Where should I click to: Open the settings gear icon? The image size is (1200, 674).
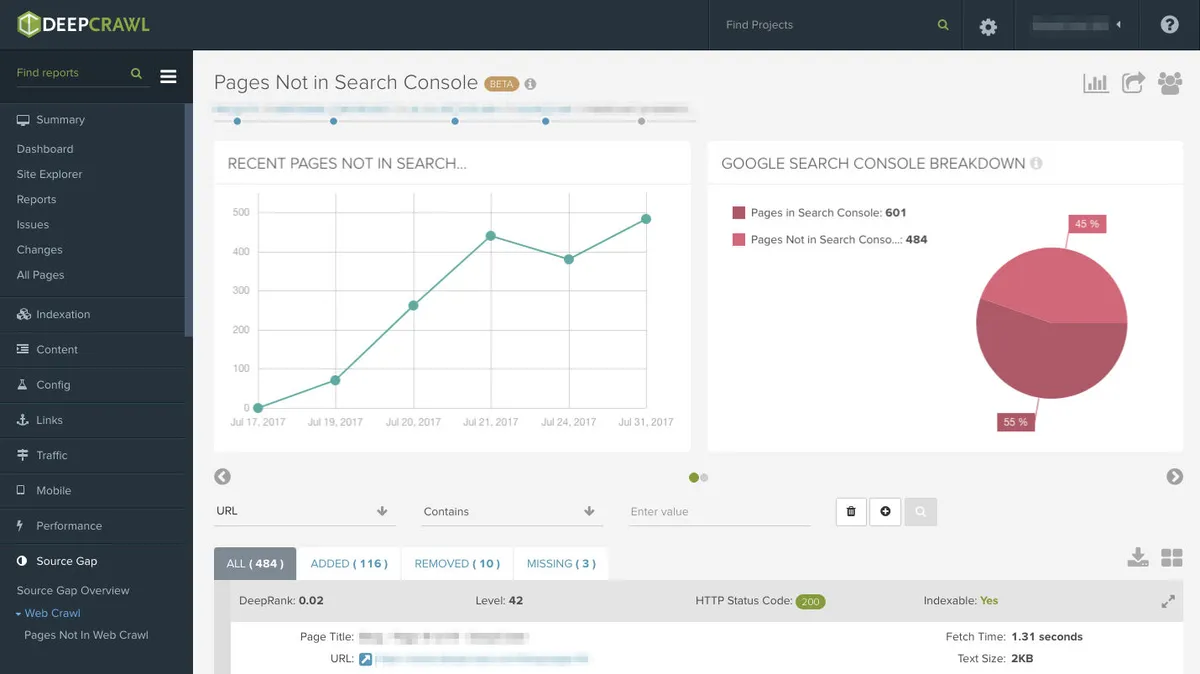(988, 26)
